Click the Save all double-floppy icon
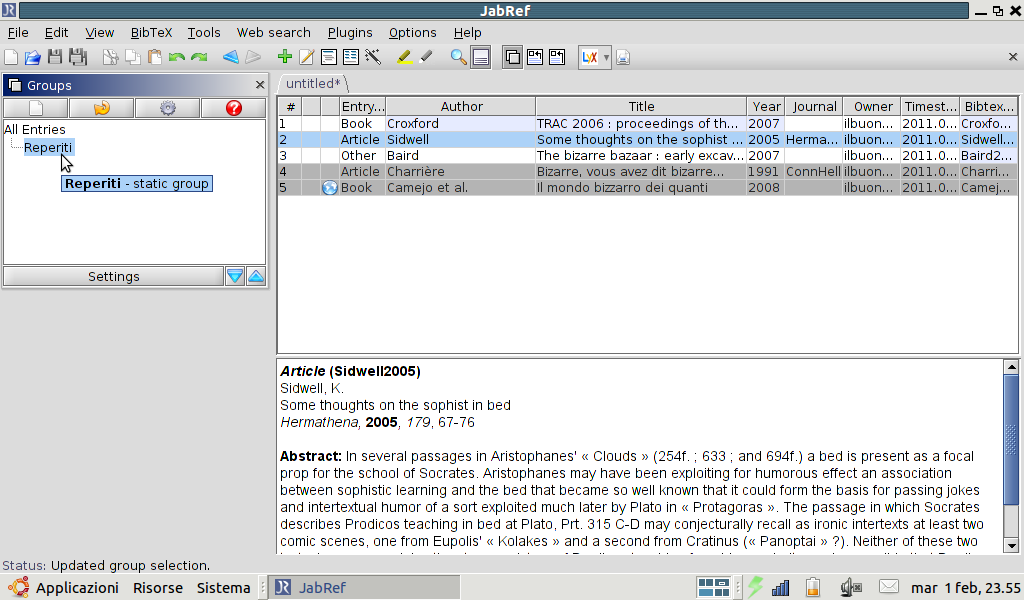Image resolution: width=1024 pixels, height=600 pixels. click(78, 57)
